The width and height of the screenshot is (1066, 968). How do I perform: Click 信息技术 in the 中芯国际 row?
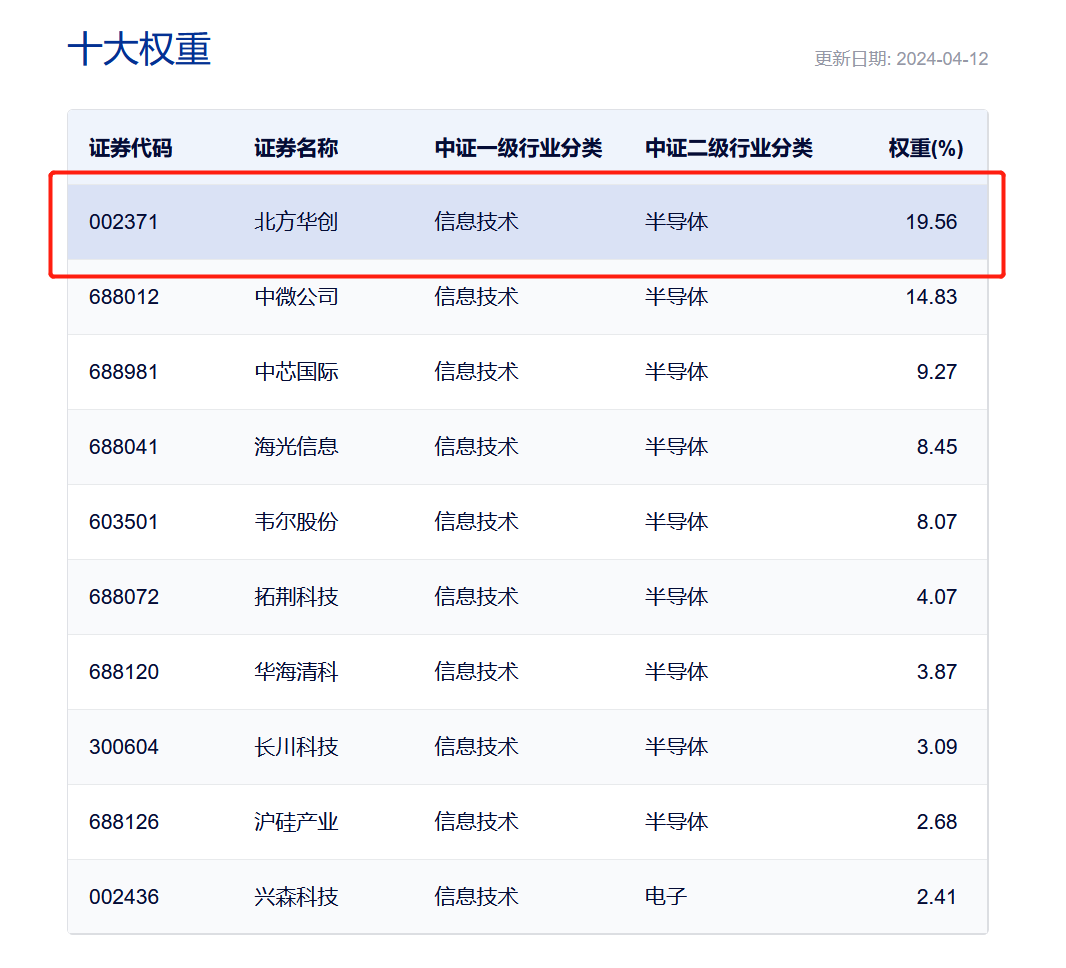coord(477,373)
